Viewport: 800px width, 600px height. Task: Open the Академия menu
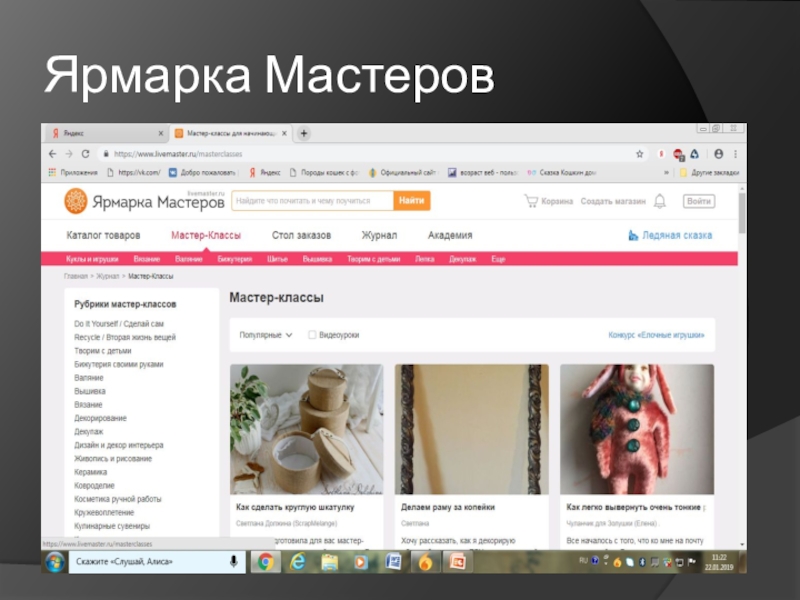point(450,235)
